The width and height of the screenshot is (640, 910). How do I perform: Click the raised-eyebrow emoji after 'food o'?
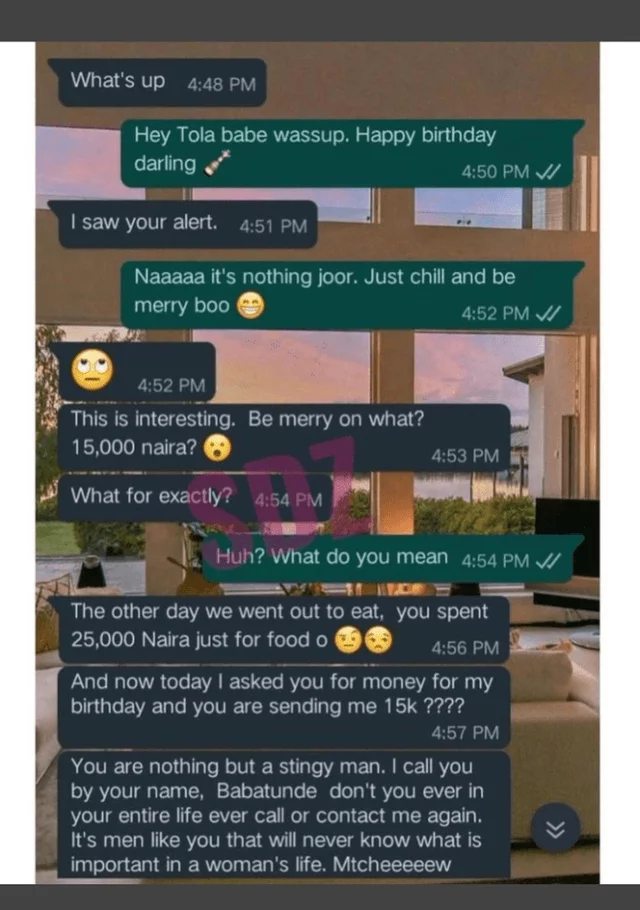click(349, 640)
